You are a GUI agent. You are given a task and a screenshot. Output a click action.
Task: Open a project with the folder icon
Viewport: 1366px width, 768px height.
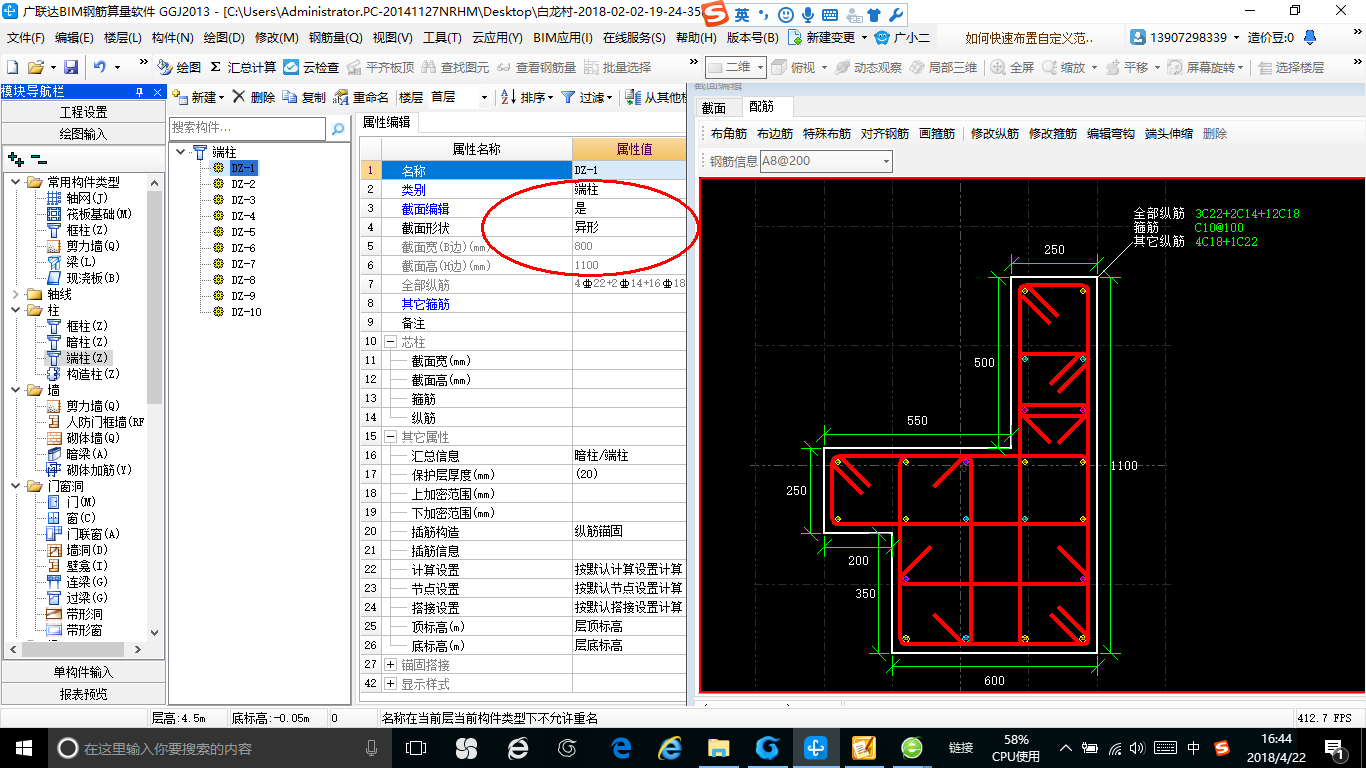tap(35, 67)
